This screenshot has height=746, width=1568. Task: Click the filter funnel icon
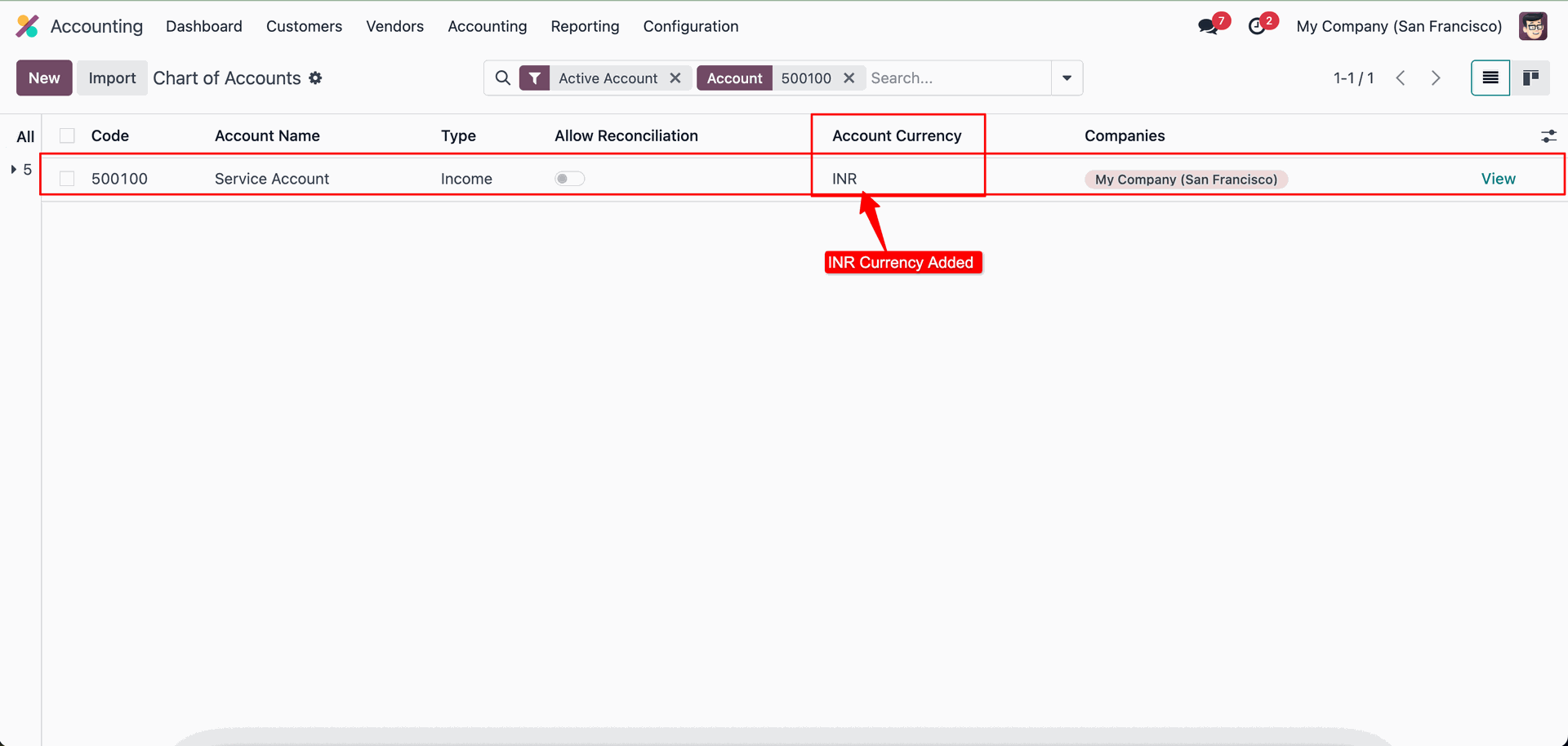coord(534,78)
